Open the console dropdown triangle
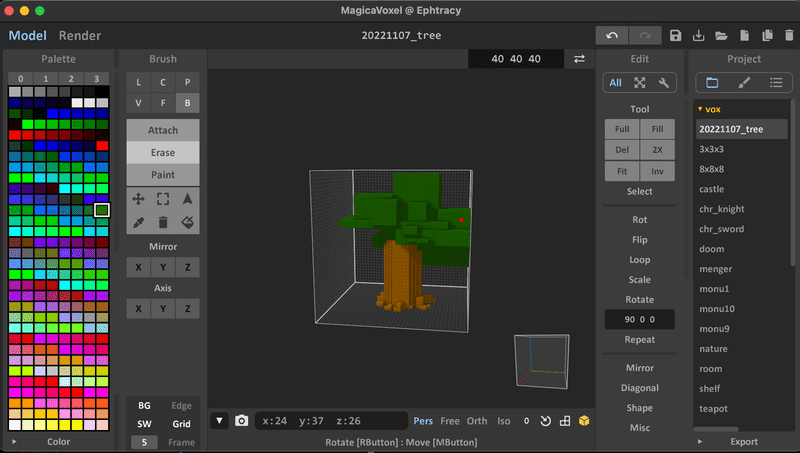800x453 pixels. pyautogui.click(x=219, y=421)
